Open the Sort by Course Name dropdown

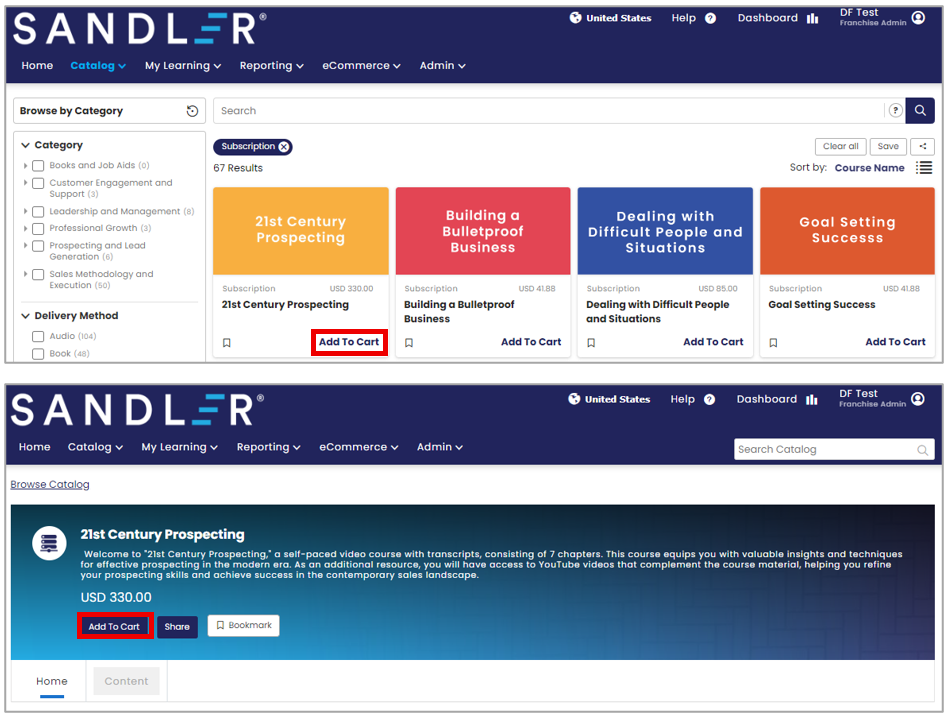(869, 168)
